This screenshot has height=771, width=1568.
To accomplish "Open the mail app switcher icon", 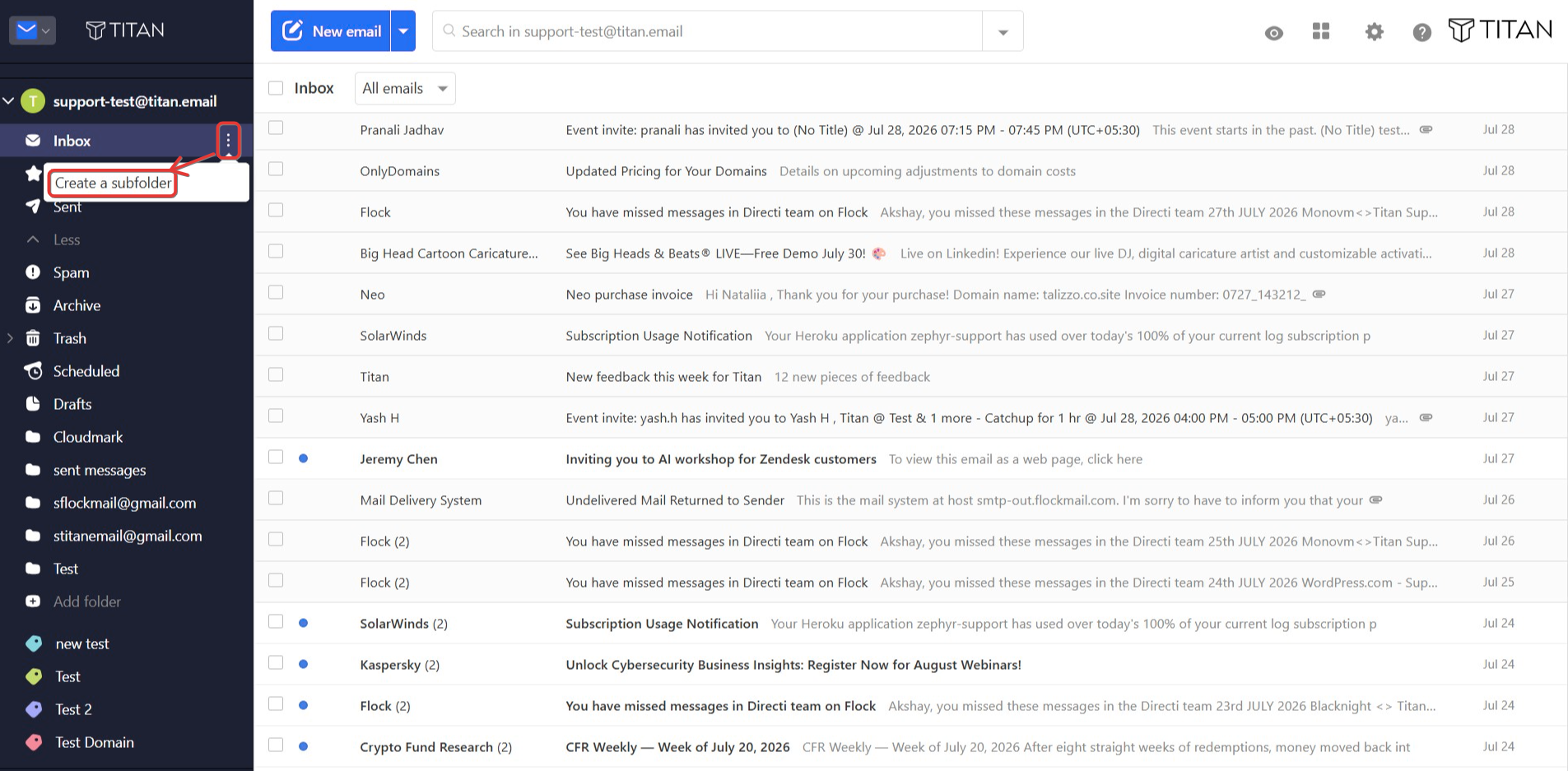I will 32,30.
